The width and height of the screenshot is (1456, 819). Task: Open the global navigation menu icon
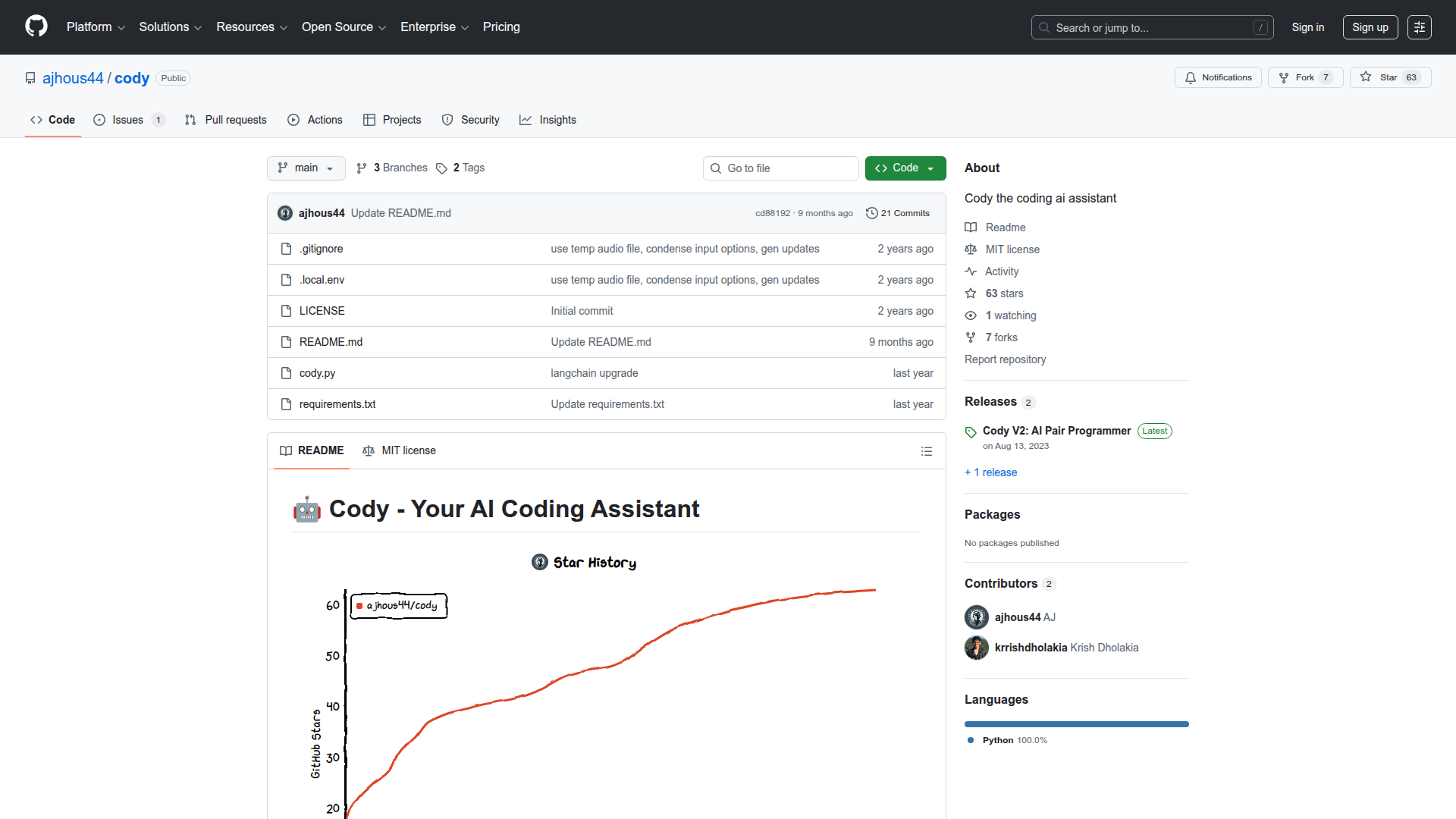click(x=1419, y=27)
